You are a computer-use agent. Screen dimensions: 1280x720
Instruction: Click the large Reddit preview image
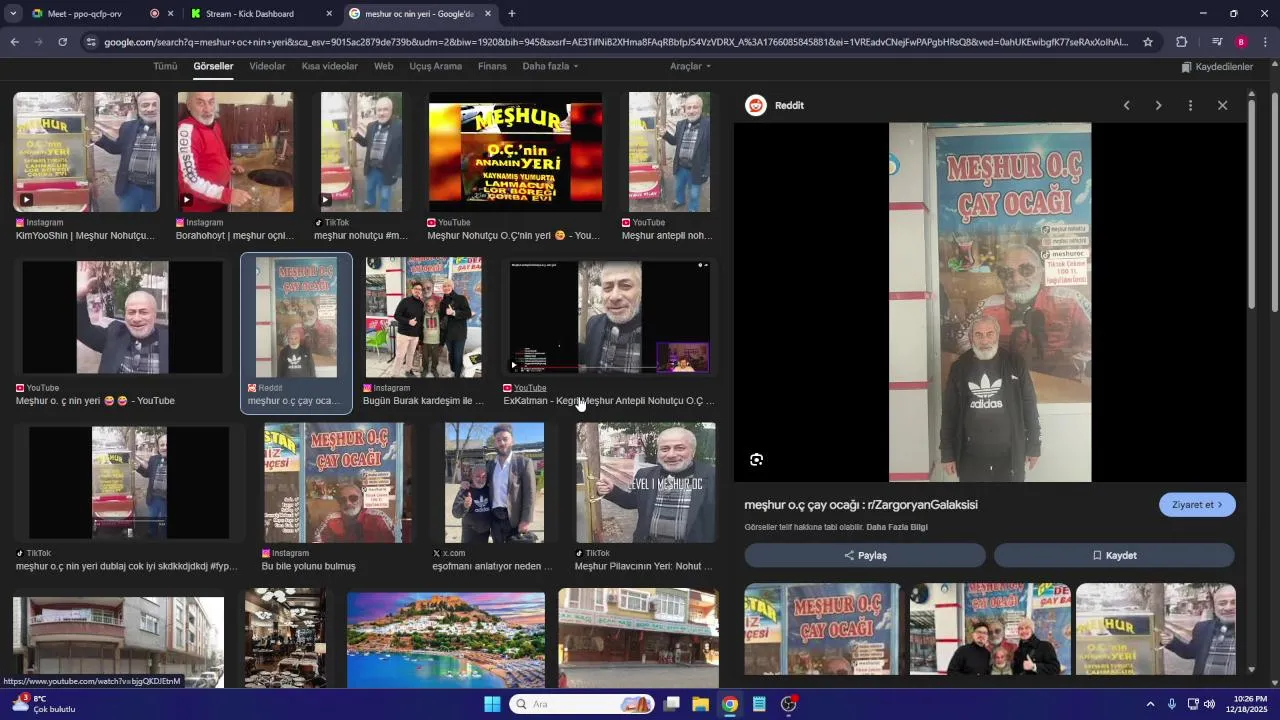(990, 302)
